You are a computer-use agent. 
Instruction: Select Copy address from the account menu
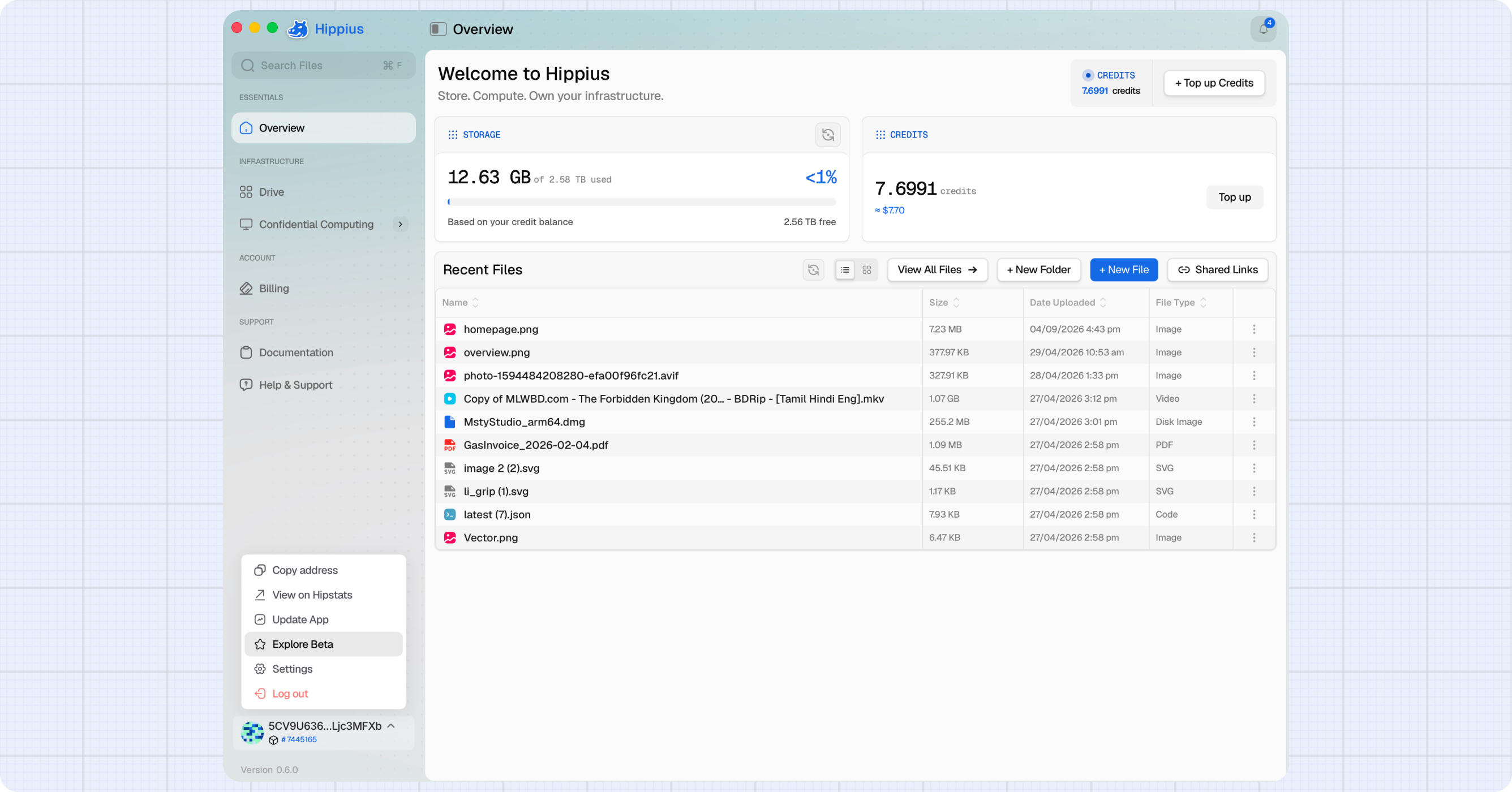click(324, 570)
